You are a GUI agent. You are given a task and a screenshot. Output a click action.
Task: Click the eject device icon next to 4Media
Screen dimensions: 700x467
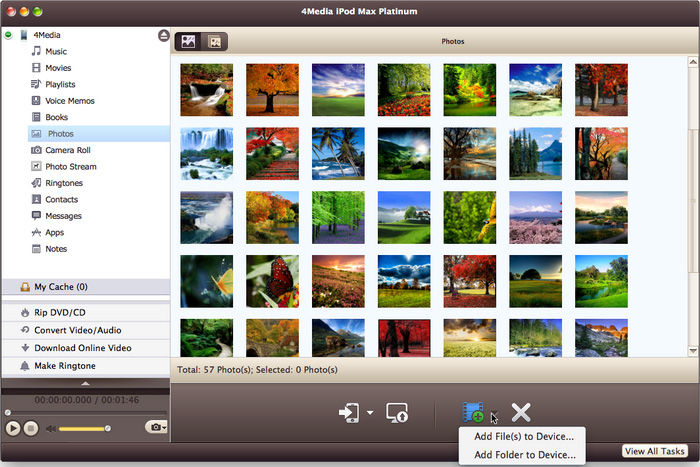click(163, 35)
